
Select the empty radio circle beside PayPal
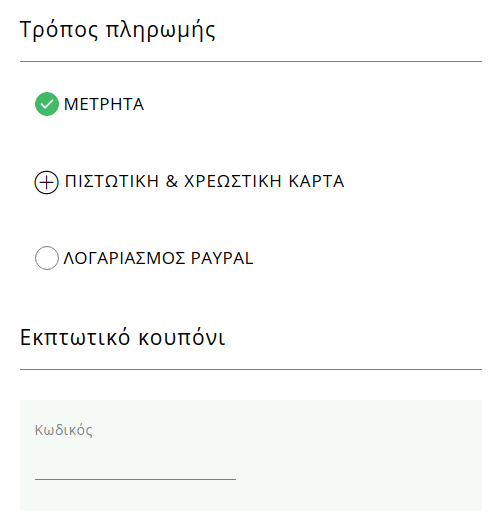[x=47, y=258]
